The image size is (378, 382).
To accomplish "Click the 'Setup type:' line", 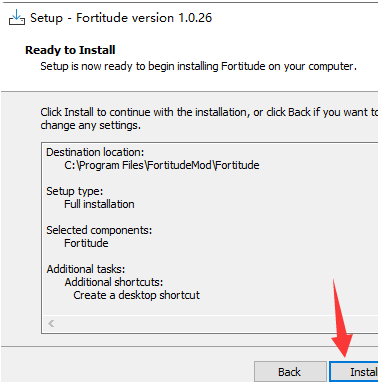I will [75, 191].
